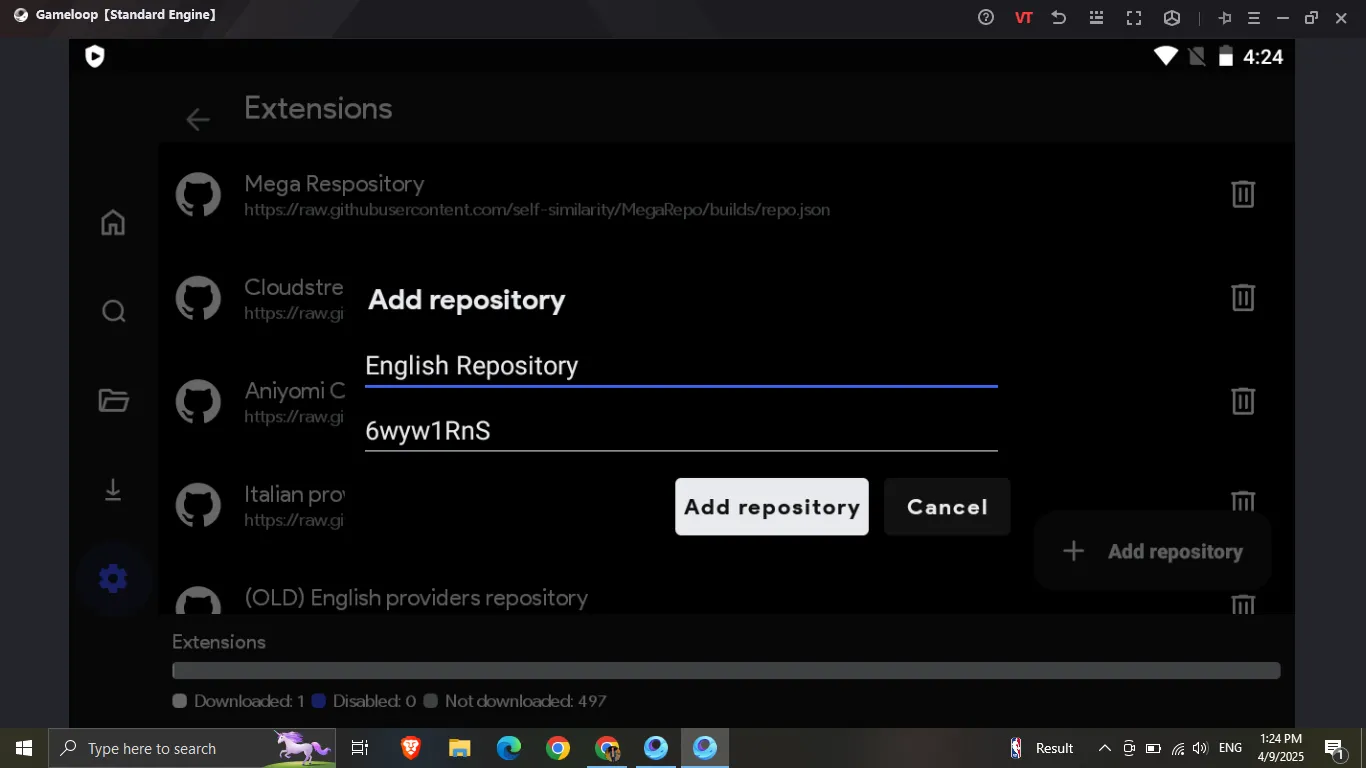1366x768 pixels.
Task: Delete the Cloudstream repository via trash icon
Action: 1242,297
